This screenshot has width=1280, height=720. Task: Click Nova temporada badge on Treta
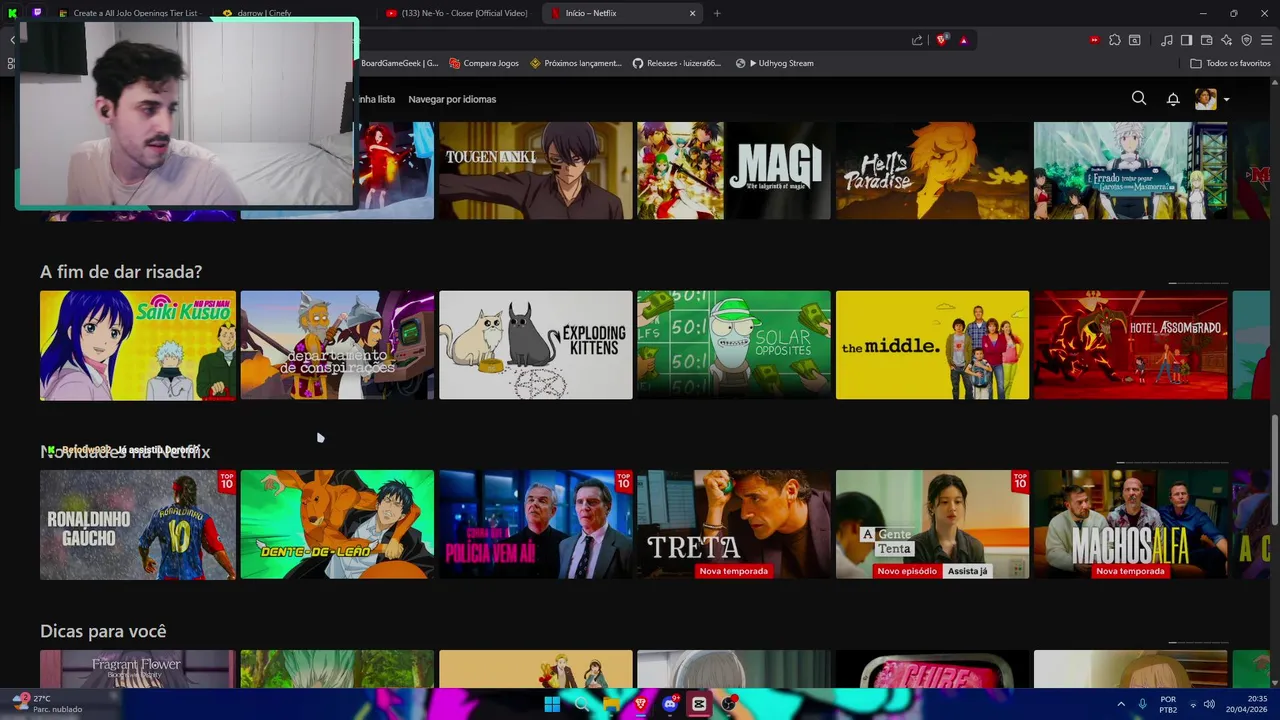(x=734, y=571)
